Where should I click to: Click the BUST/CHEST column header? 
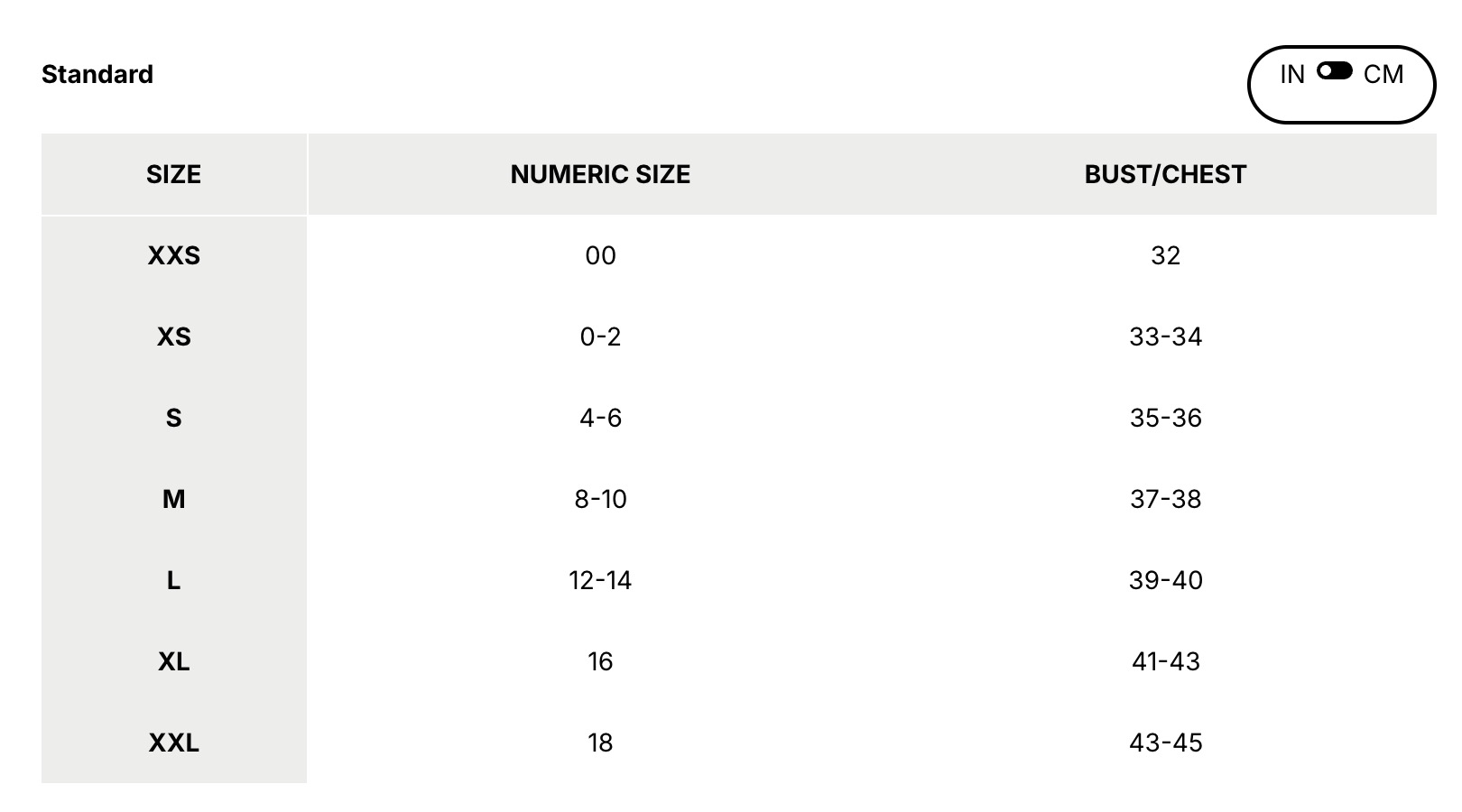1165,174
